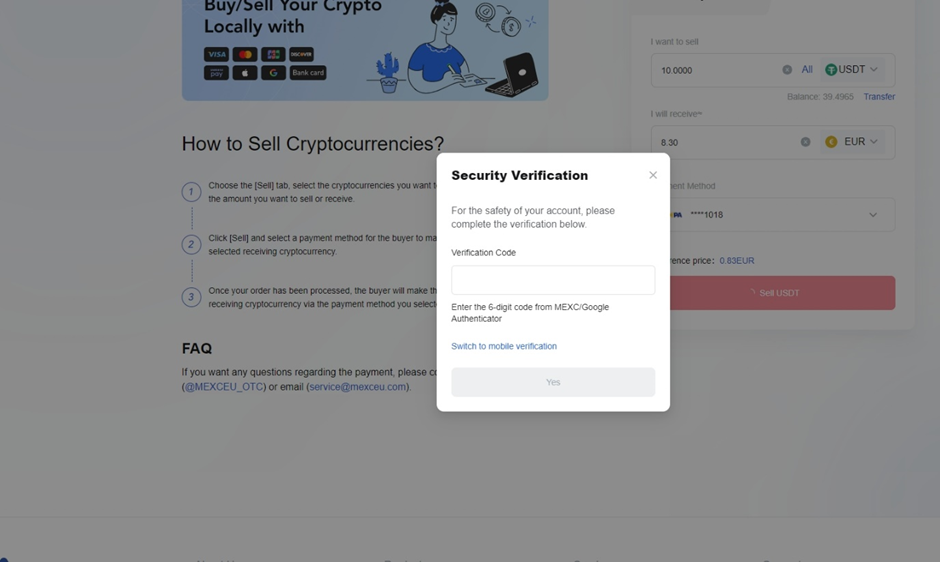The image size is (940, 562).
Task: Open the USDT currency dropdown
Action: coord(851,70)
